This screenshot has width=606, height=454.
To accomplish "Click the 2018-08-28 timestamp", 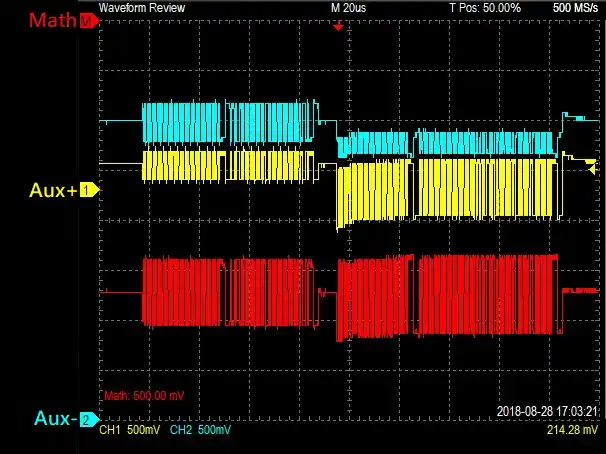I will point(548,412).
